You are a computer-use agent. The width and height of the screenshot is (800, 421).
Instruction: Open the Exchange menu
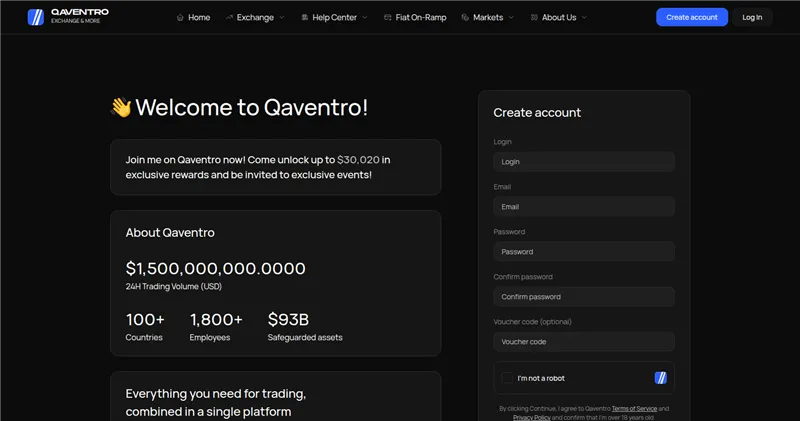pos(255,17)
